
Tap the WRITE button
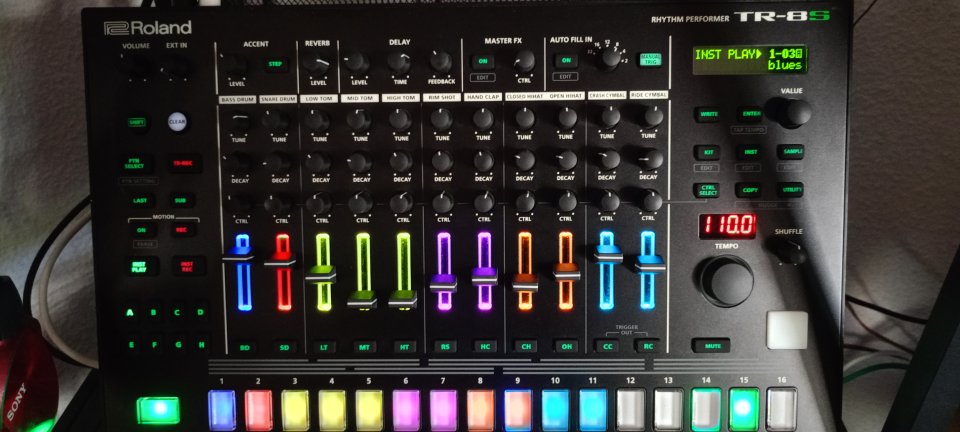click(x=708, y=114)
